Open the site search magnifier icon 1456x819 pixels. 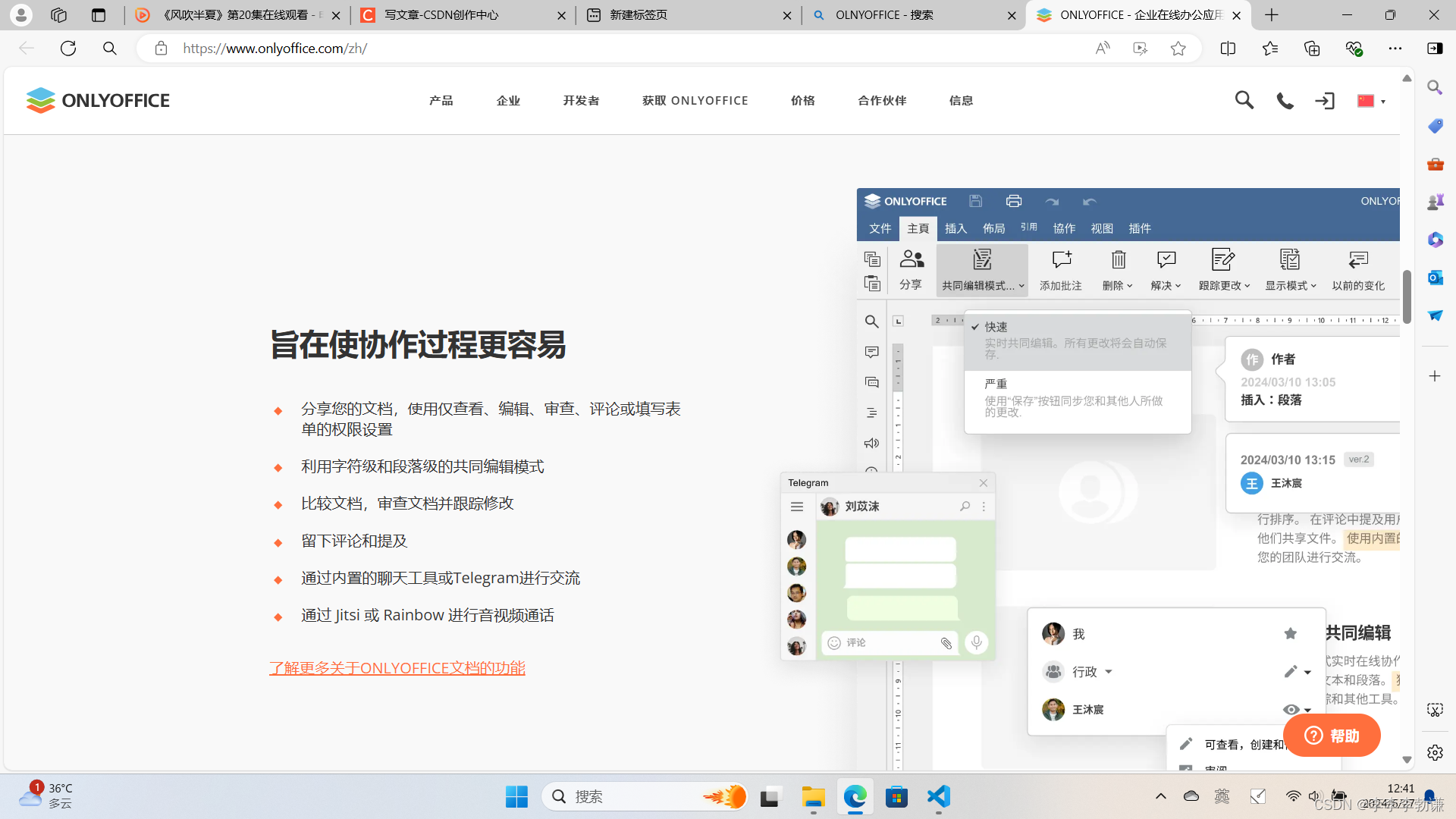pos(1244,100)
